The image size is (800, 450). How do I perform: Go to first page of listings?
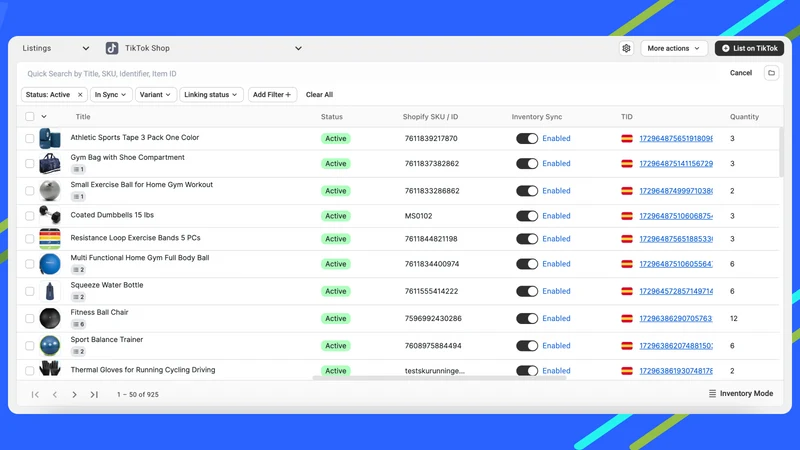pos(35,394)
